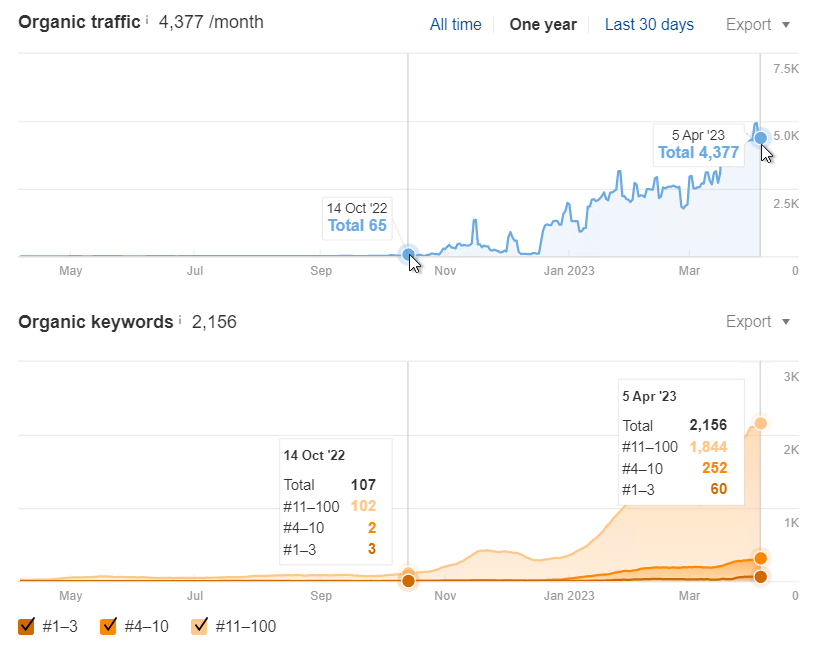The height and width of the screenshot is (645, 813).
Task: Click the 5 Apr '23 #11–100 keywords marker
Action: 761,424
